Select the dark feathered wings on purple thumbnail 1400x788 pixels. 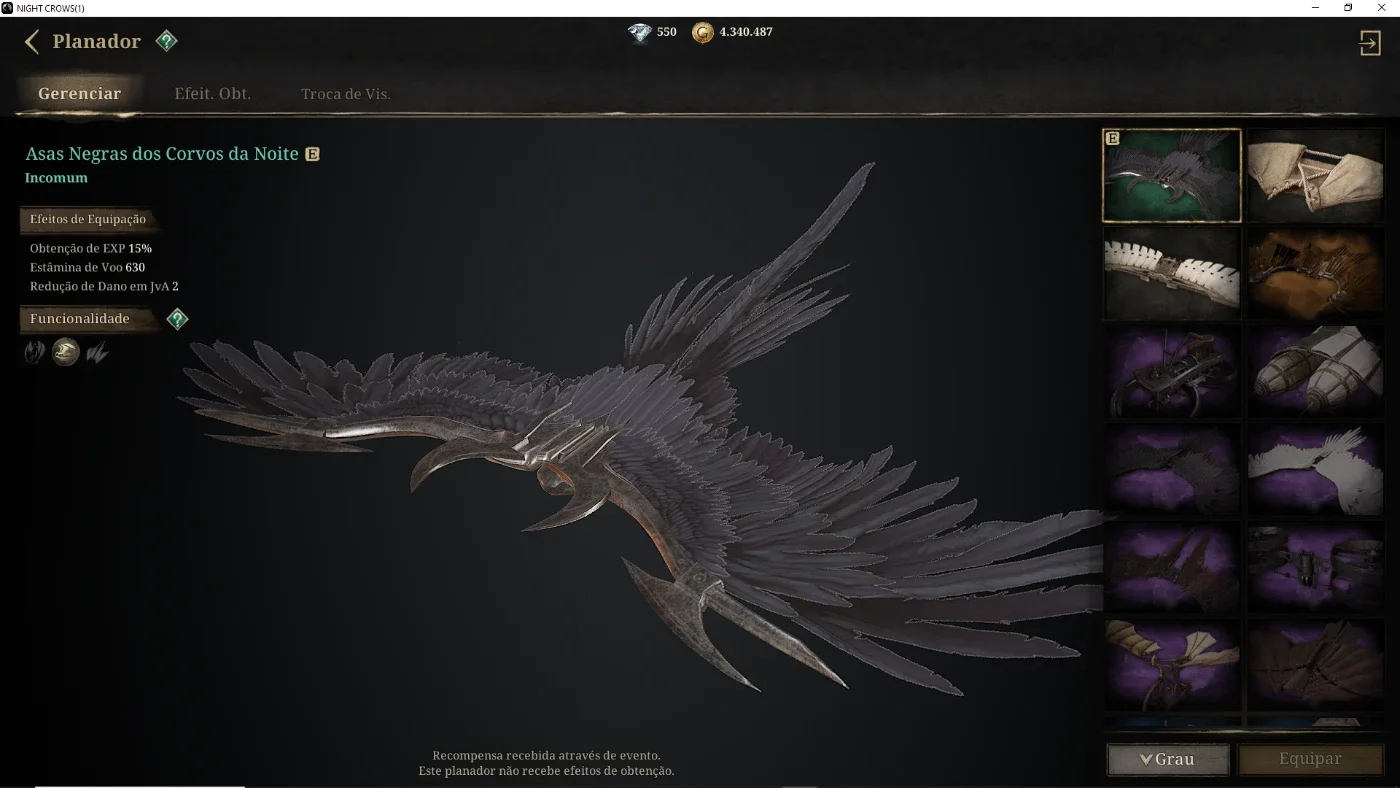(1172, 469)
